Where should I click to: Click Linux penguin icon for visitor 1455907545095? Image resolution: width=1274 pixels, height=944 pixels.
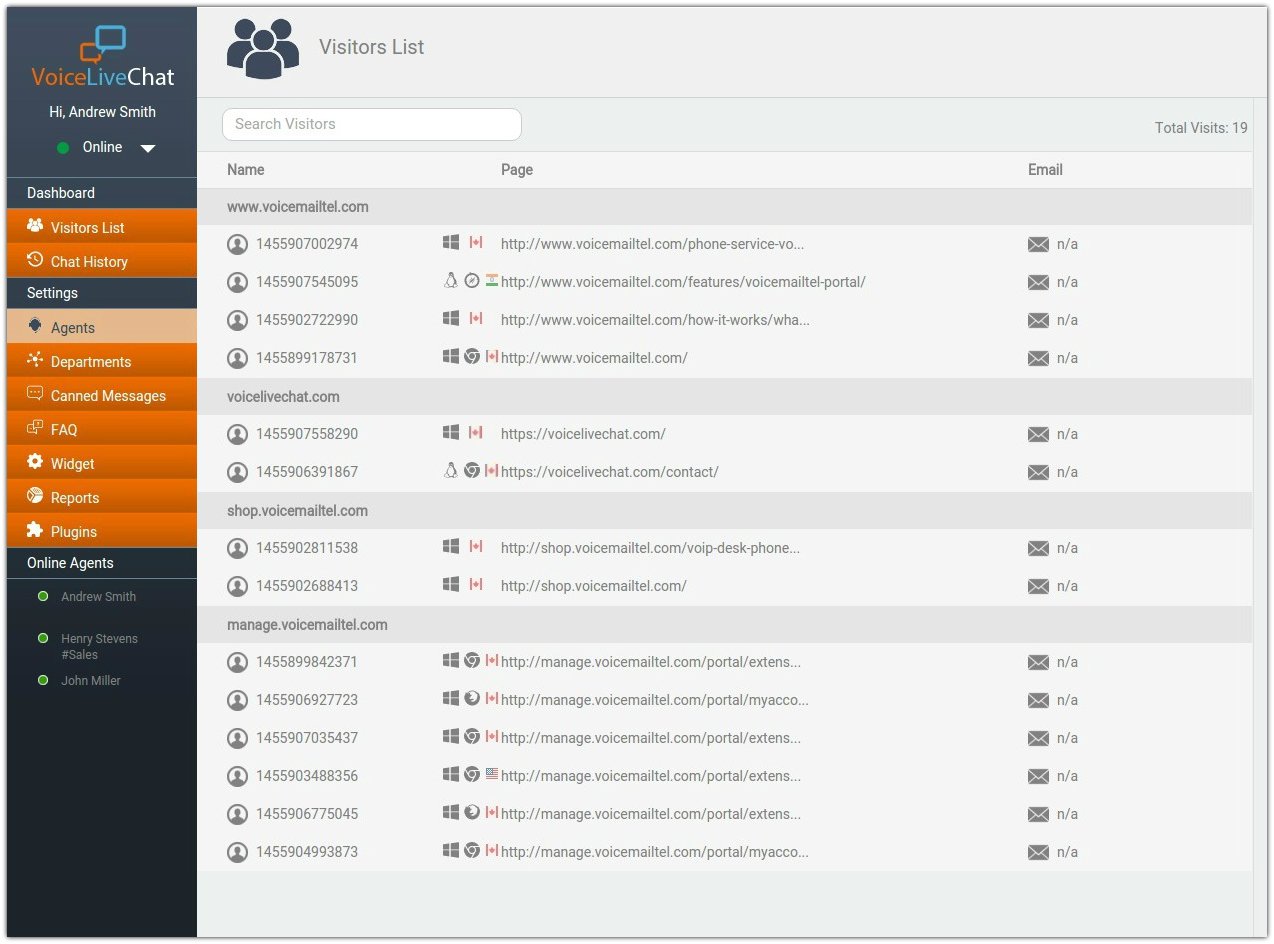pyautogui.click(x=451, y=281)
